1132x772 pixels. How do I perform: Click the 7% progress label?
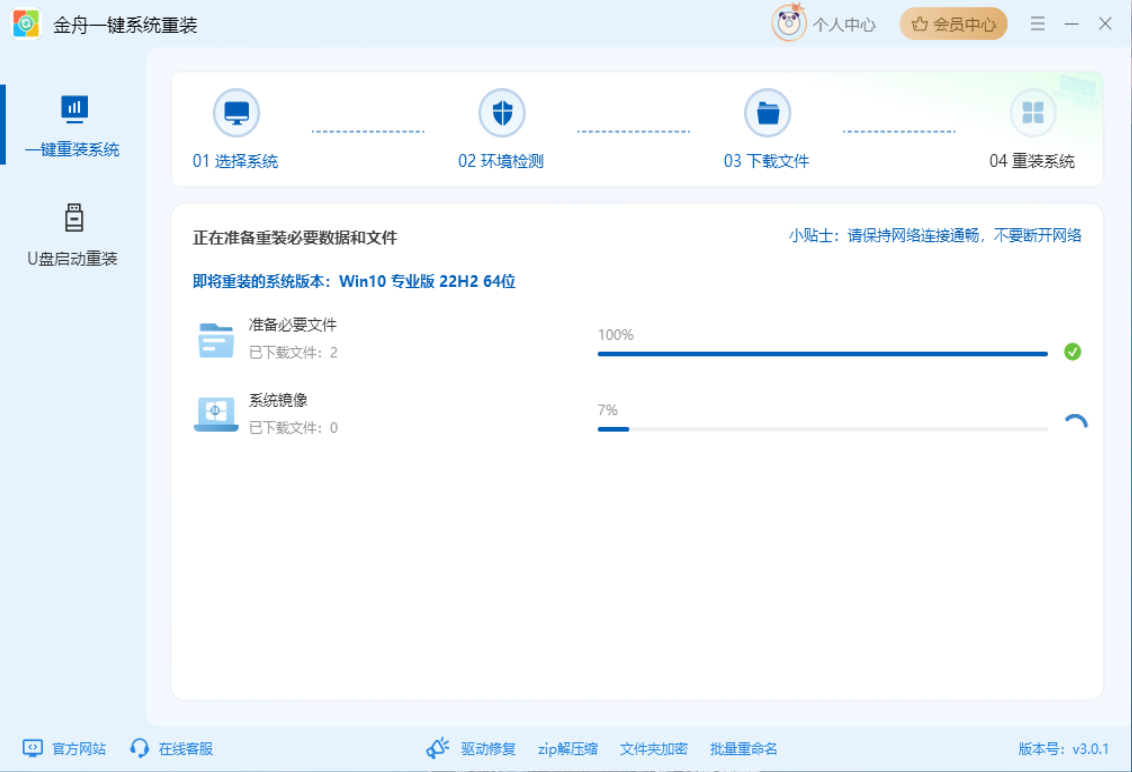pos(608,410)
